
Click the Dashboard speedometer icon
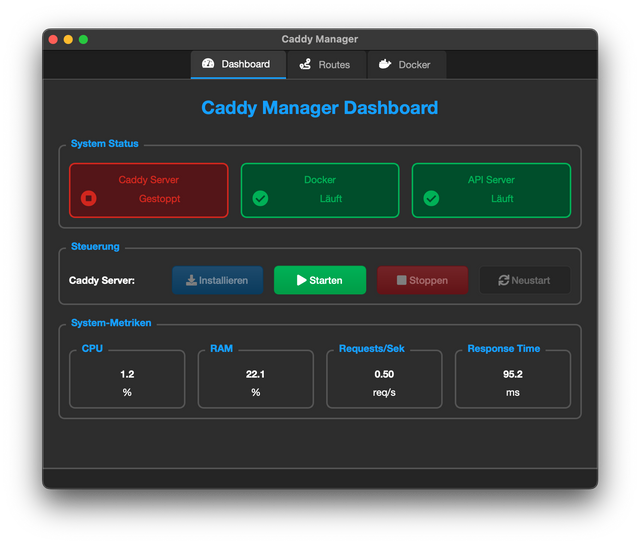(x=208, y=64)
